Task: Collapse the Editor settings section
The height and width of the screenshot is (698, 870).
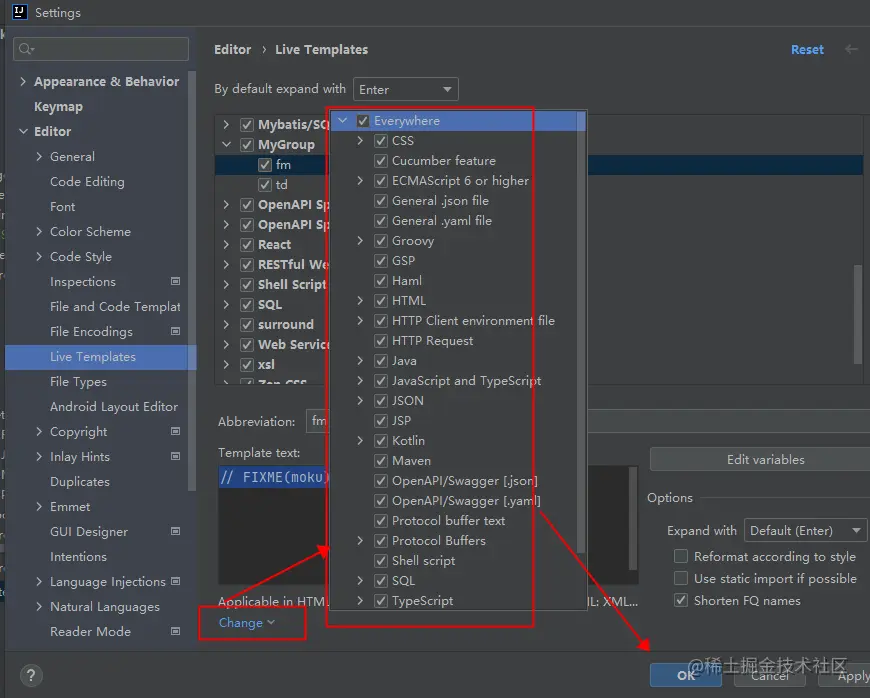Action: [x=23, y=131]
